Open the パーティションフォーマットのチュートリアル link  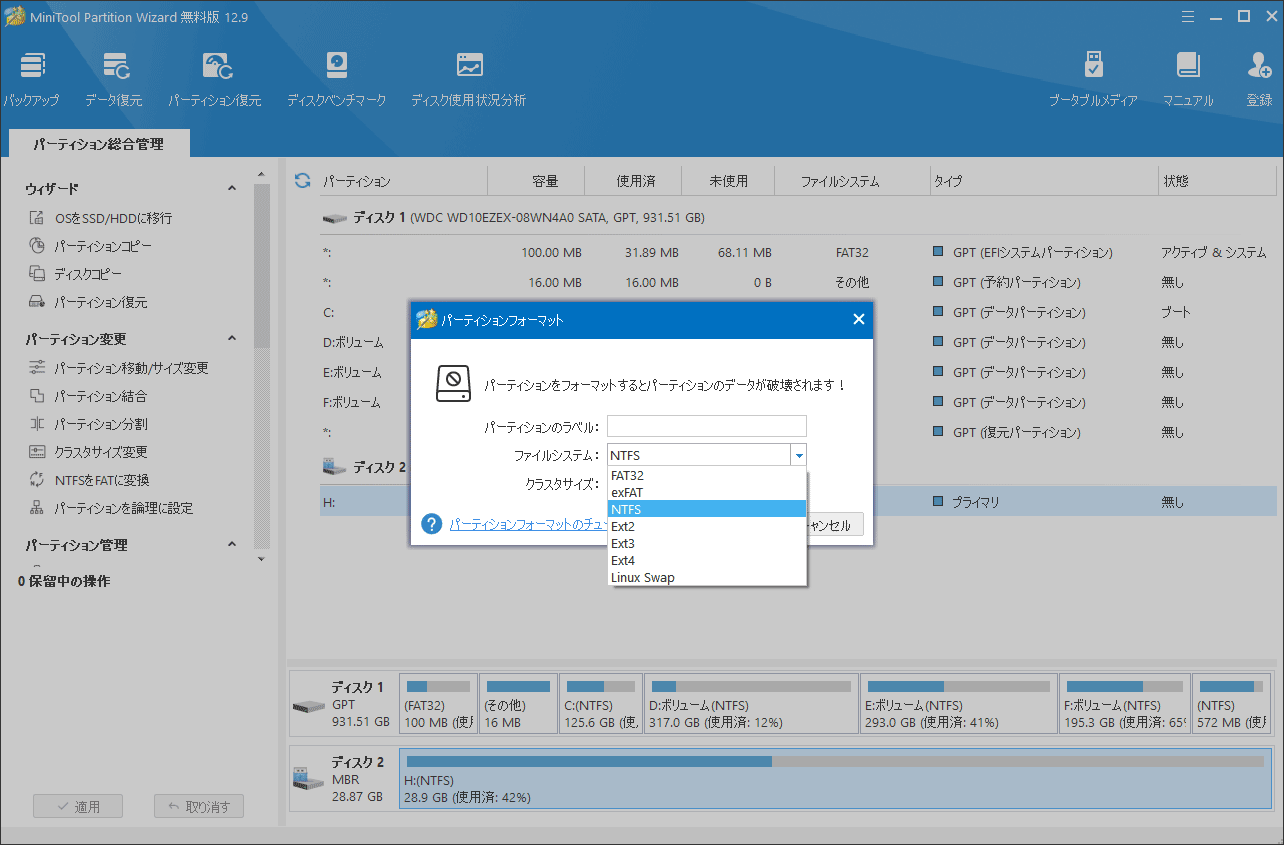tap(528, 524)
